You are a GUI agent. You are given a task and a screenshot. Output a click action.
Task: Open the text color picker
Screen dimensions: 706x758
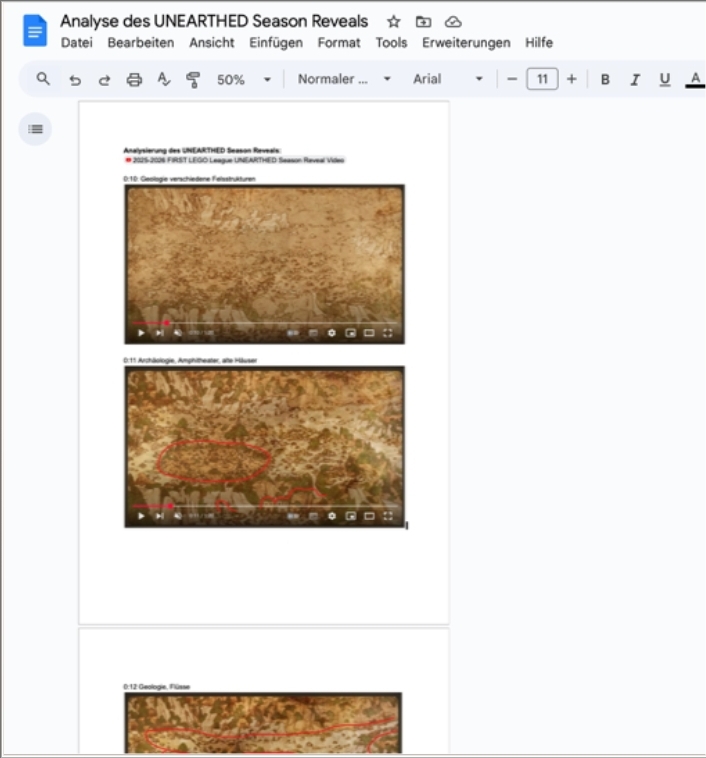point(695,79)
